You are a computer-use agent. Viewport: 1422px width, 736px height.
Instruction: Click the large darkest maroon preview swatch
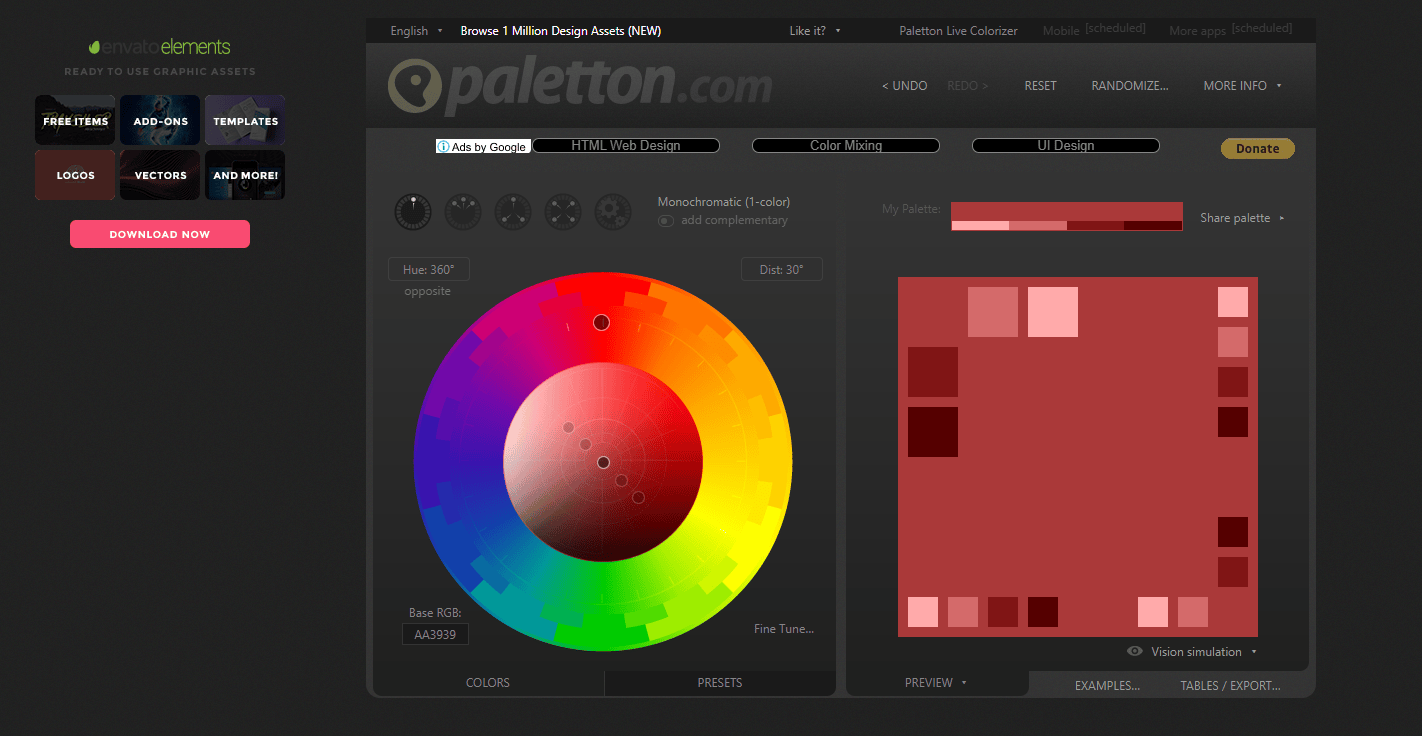pos(933,432)
